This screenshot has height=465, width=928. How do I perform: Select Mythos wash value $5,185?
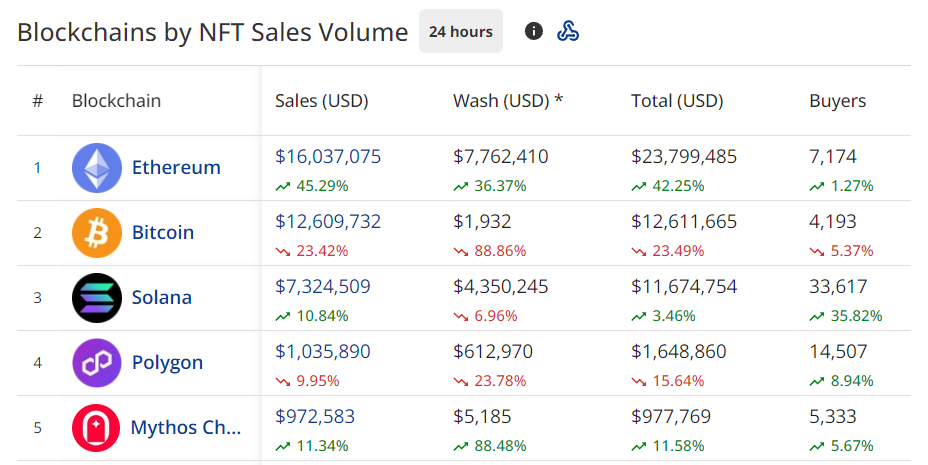point(482,417)
